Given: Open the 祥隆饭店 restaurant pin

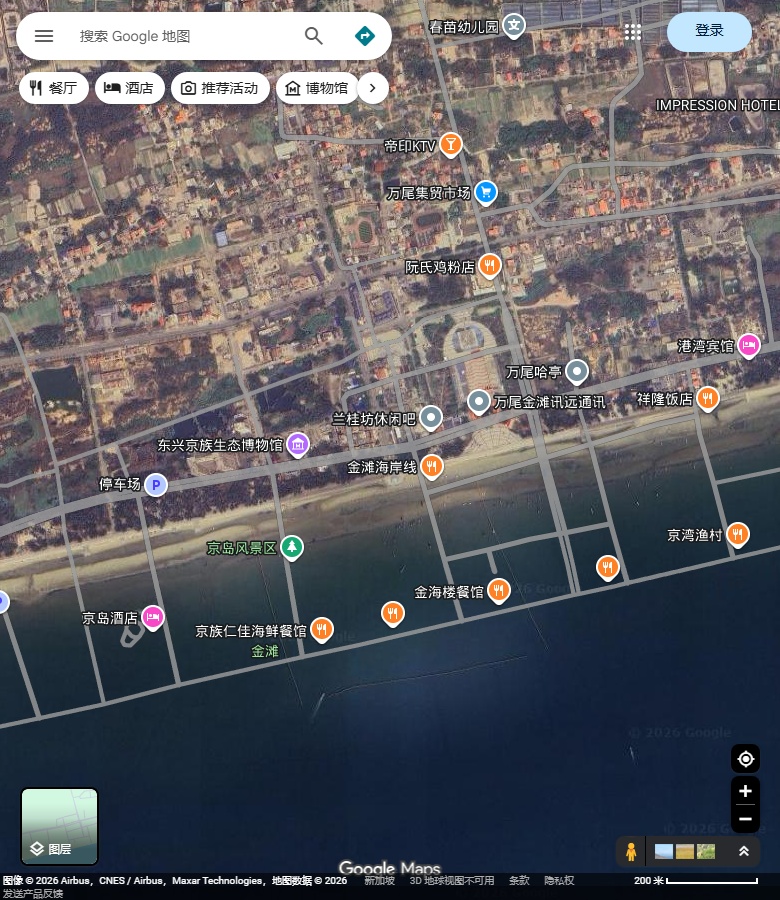Looking at the screenshot, I should pos(708,399).
